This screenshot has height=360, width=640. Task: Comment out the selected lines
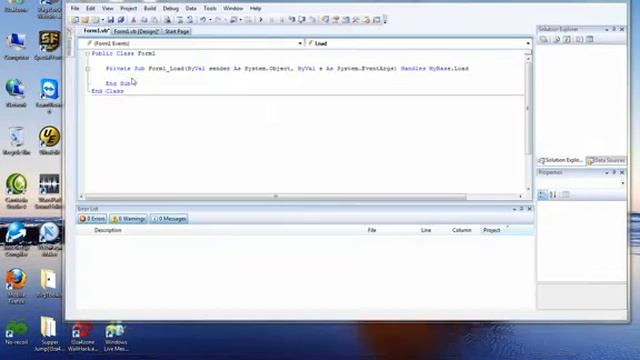[180, 20]
